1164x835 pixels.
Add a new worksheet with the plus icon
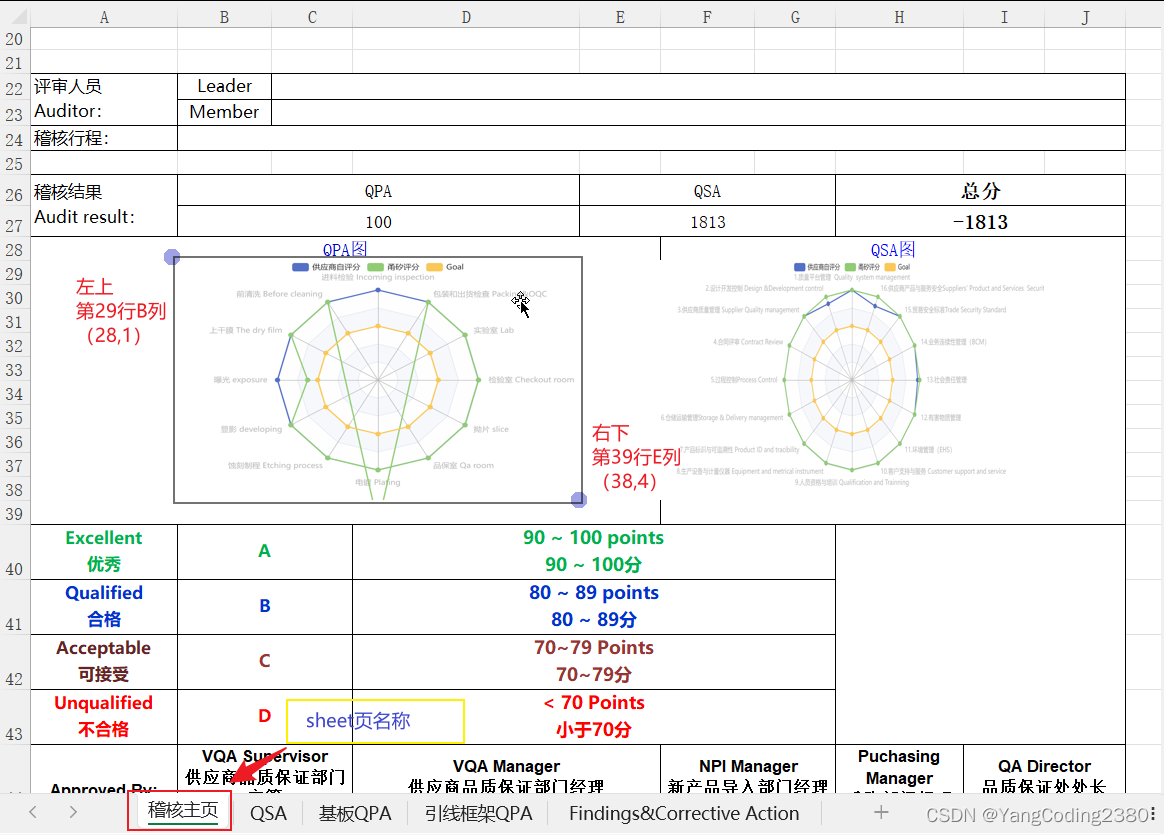(881, 813)
